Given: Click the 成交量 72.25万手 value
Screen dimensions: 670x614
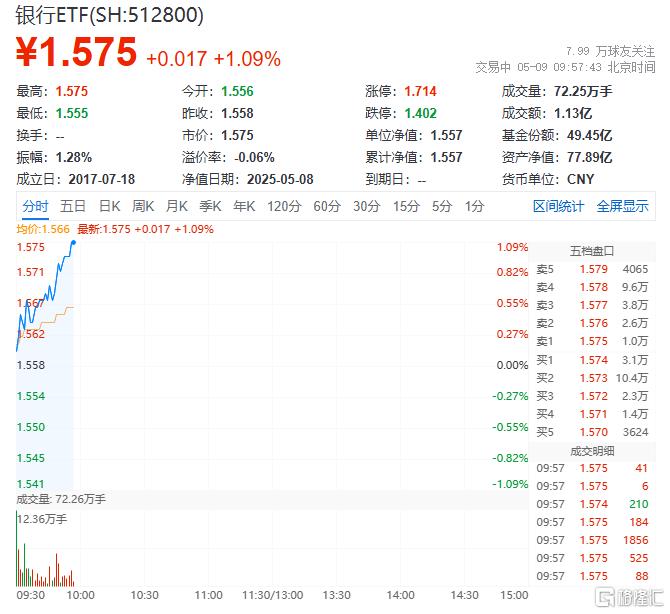Looking at the screenshot, I should coord(583,91).
